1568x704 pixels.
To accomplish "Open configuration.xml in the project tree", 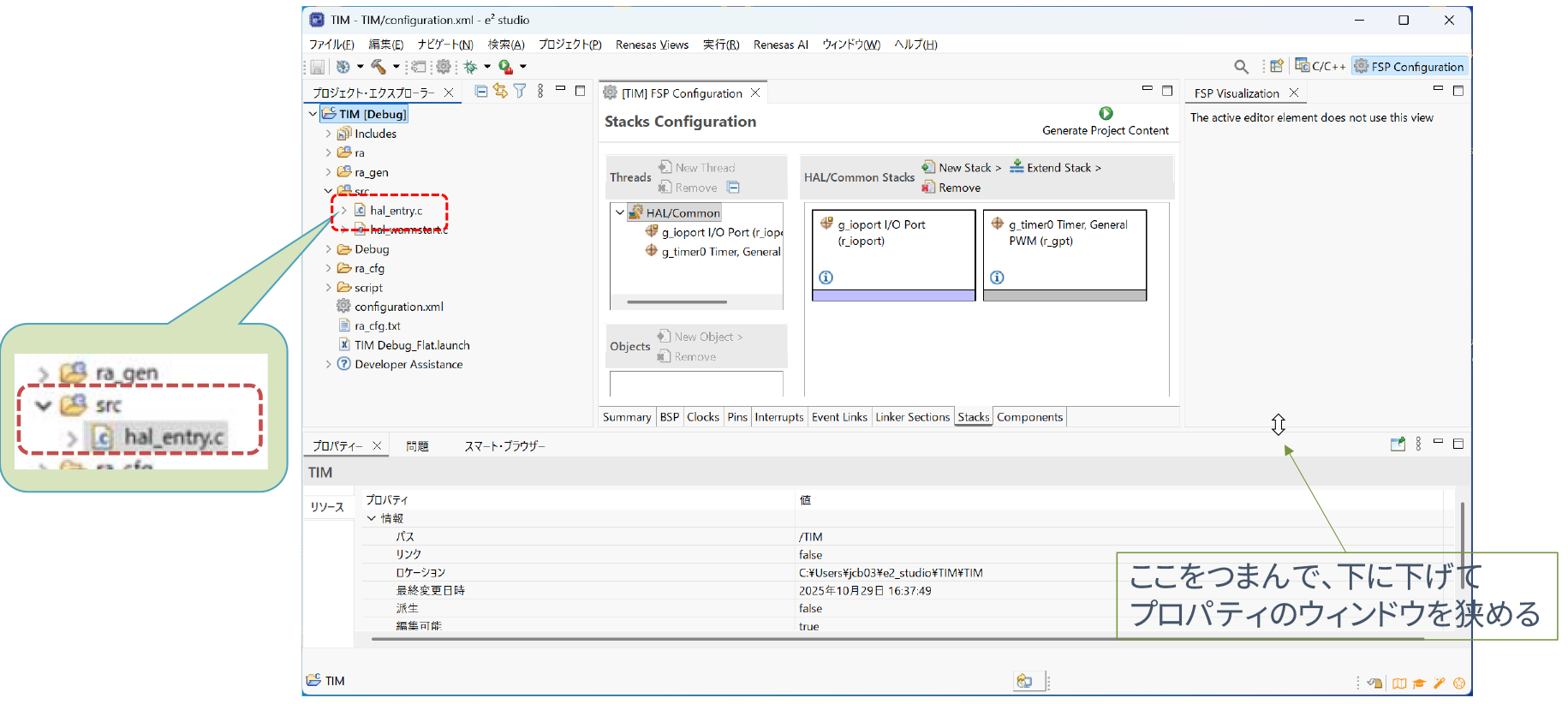I will (398, 307).
